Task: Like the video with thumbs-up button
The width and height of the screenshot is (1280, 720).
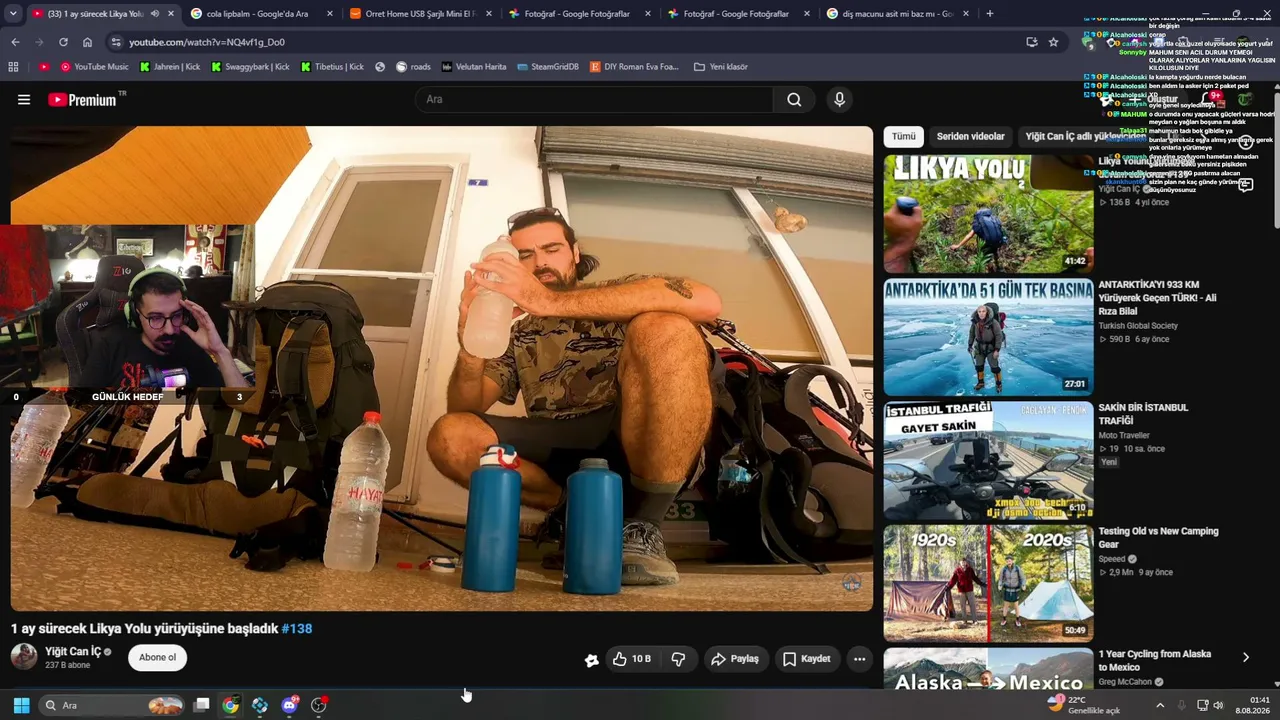Action: [x=632, y=659]
